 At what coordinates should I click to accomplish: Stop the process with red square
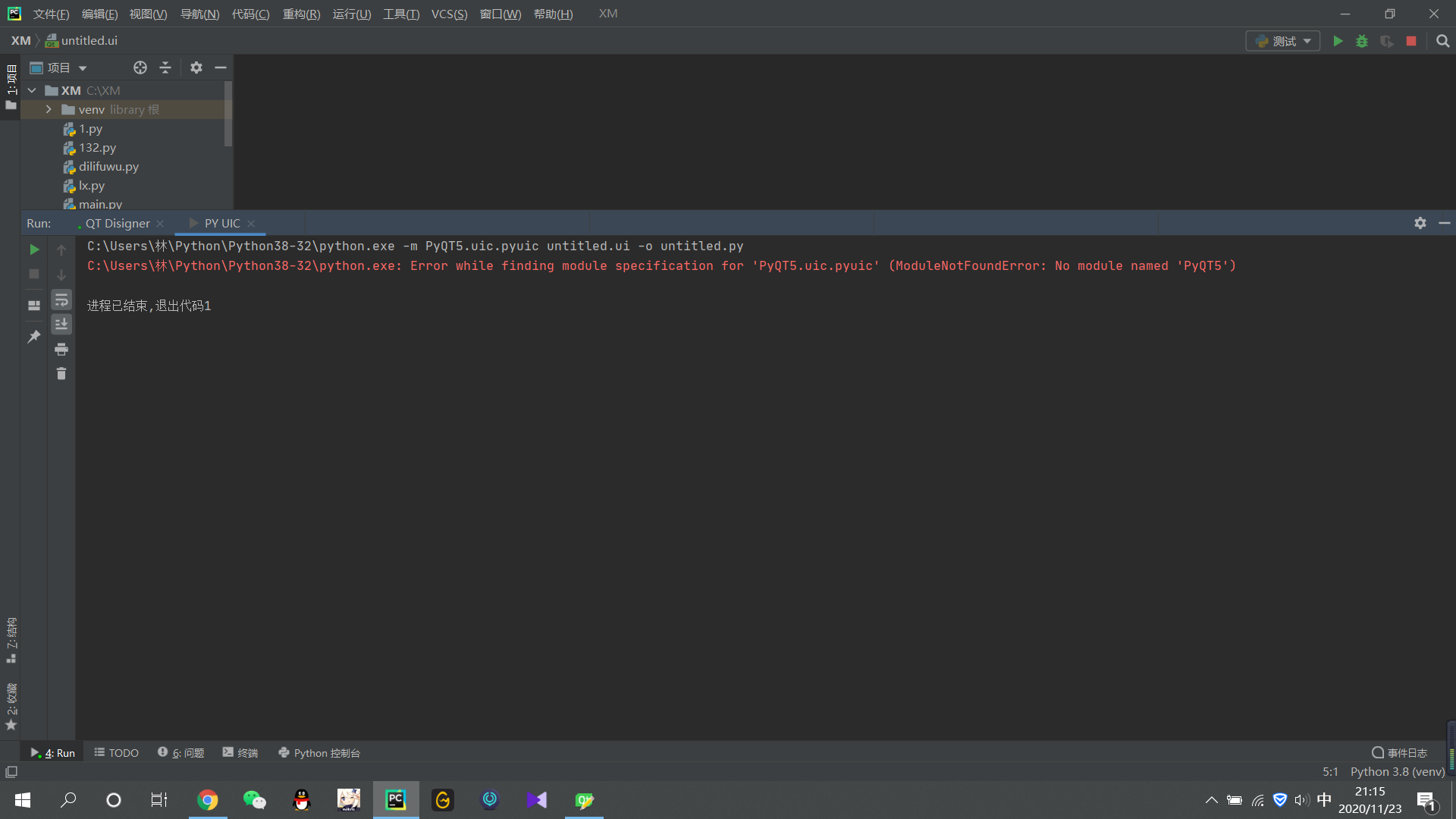1411,41
